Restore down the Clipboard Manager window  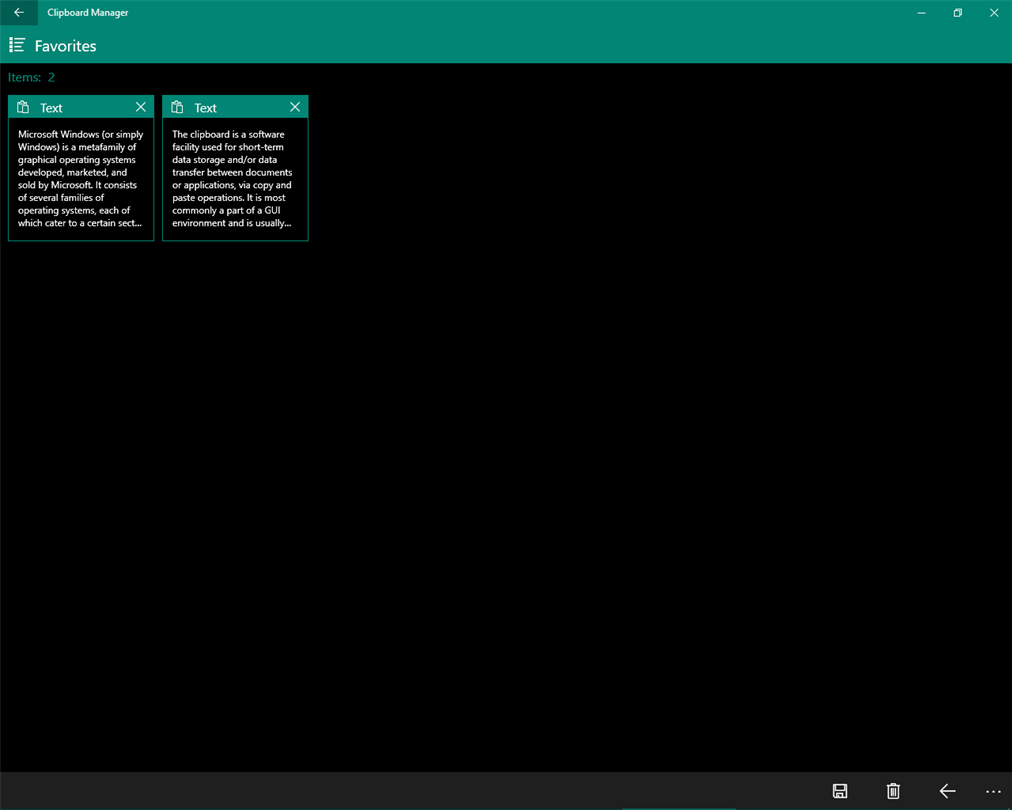(958, 12)
